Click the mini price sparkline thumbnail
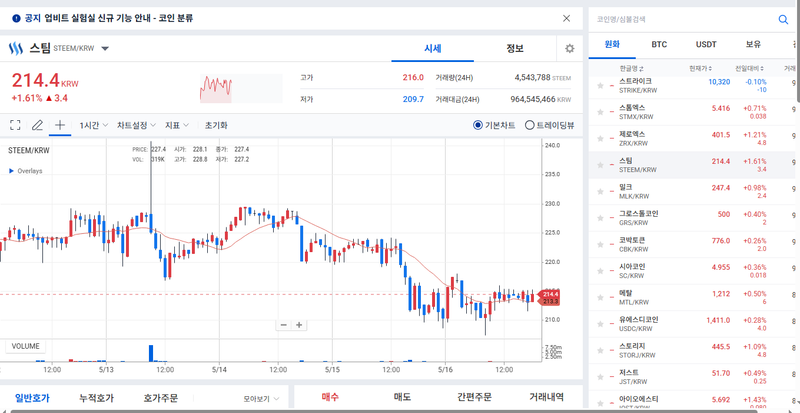This screenshot has height=413, width=800. coord(241,89)
